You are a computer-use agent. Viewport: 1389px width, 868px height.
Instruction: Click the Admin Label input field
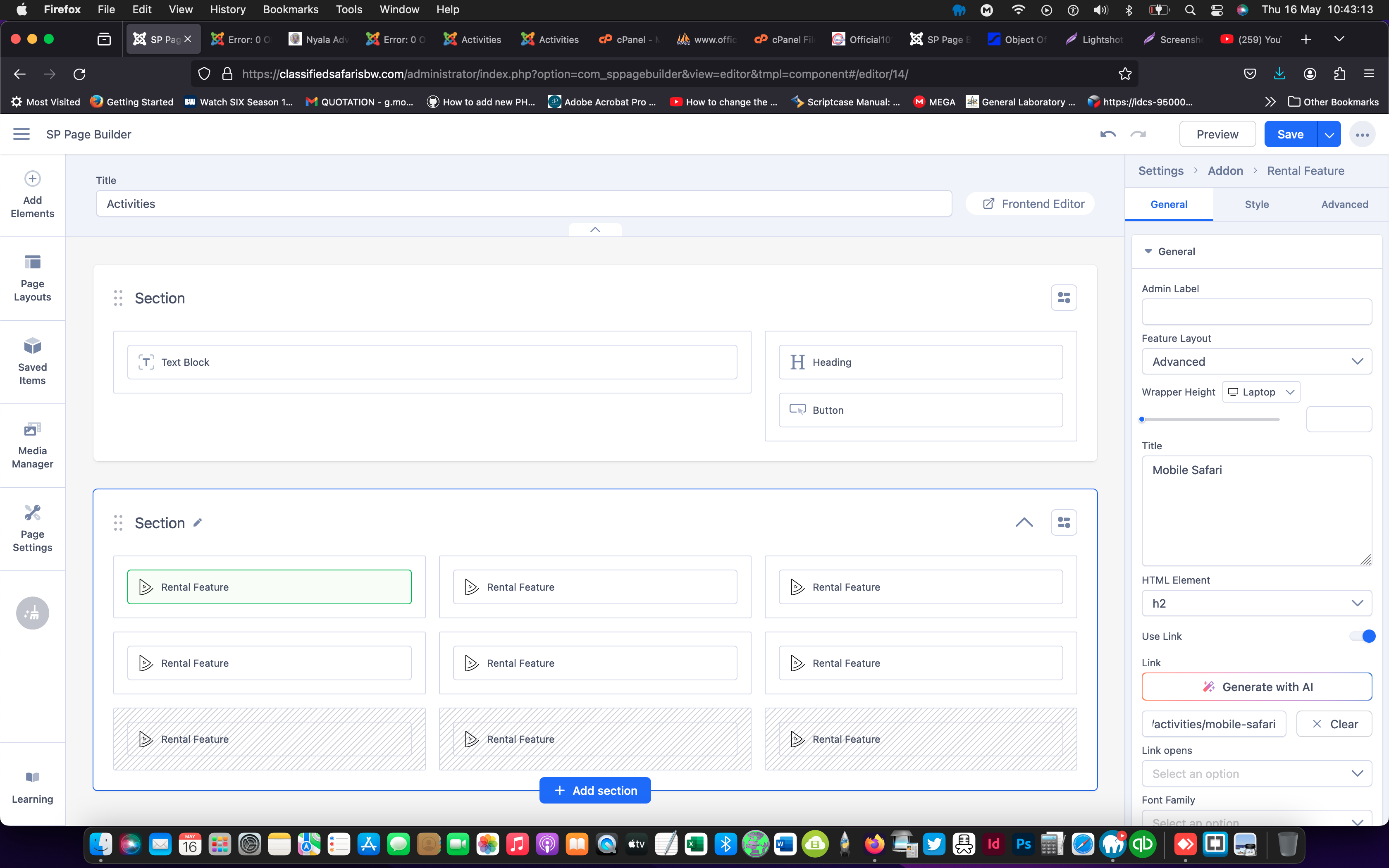[1256, 312]
